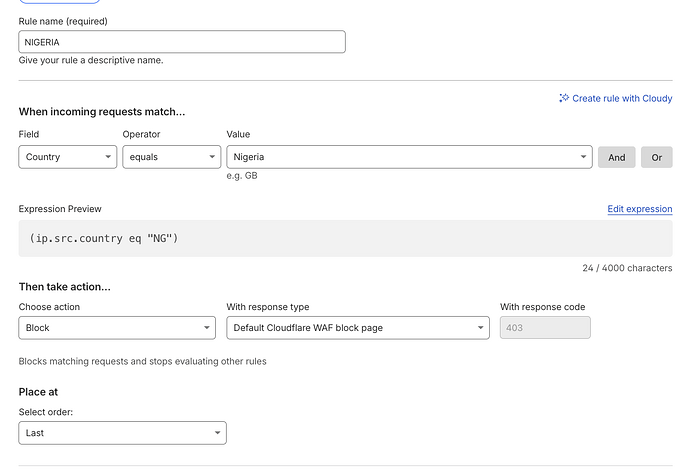Click the 'With response type' label
This screenshot has height=472, width=690.
pyautogui.click(x=268, y=307)
